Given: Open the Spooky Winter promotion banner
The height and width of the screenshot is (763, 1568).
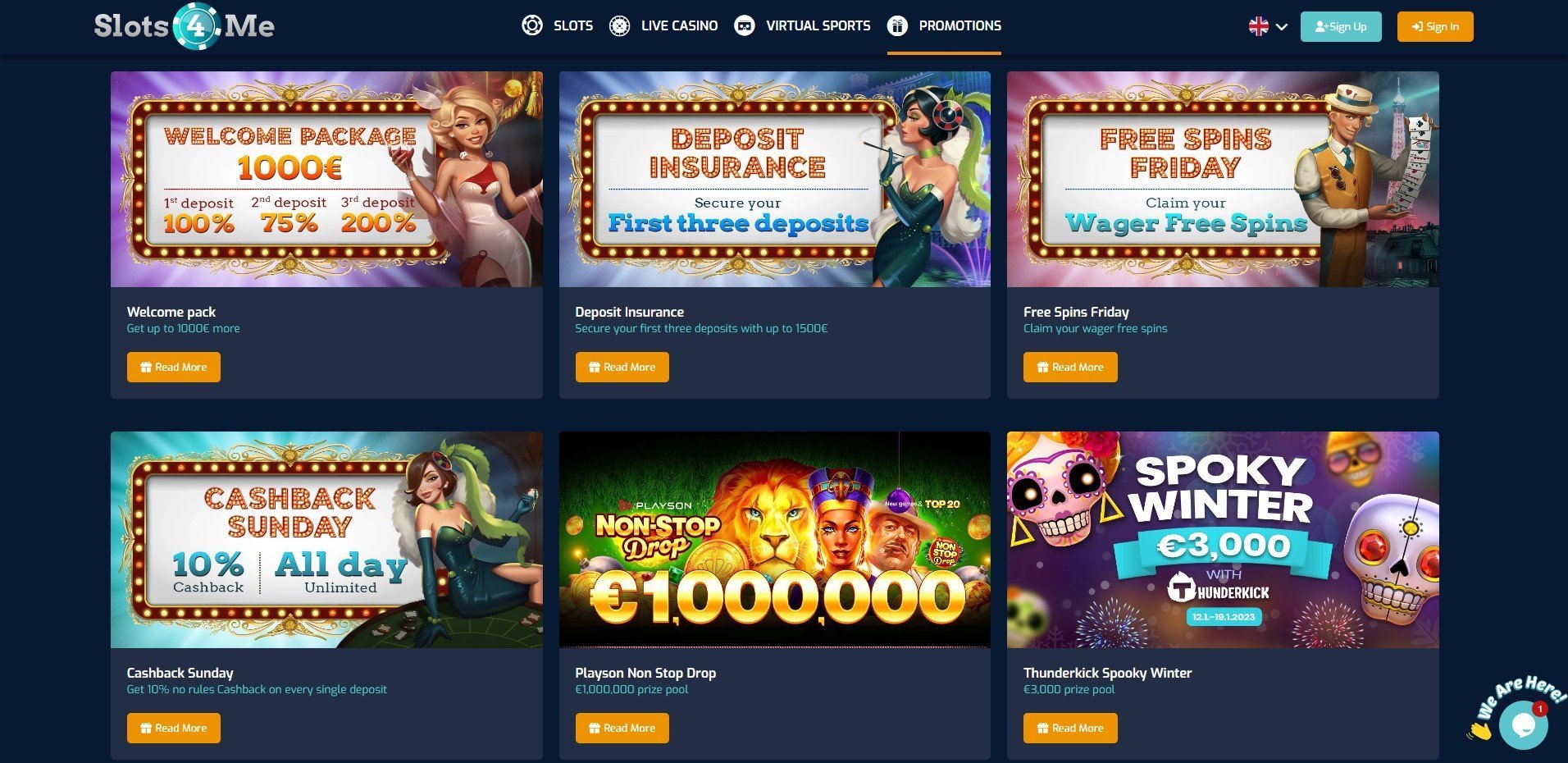Looking at the screenshot, I should tap(1223, 540).
